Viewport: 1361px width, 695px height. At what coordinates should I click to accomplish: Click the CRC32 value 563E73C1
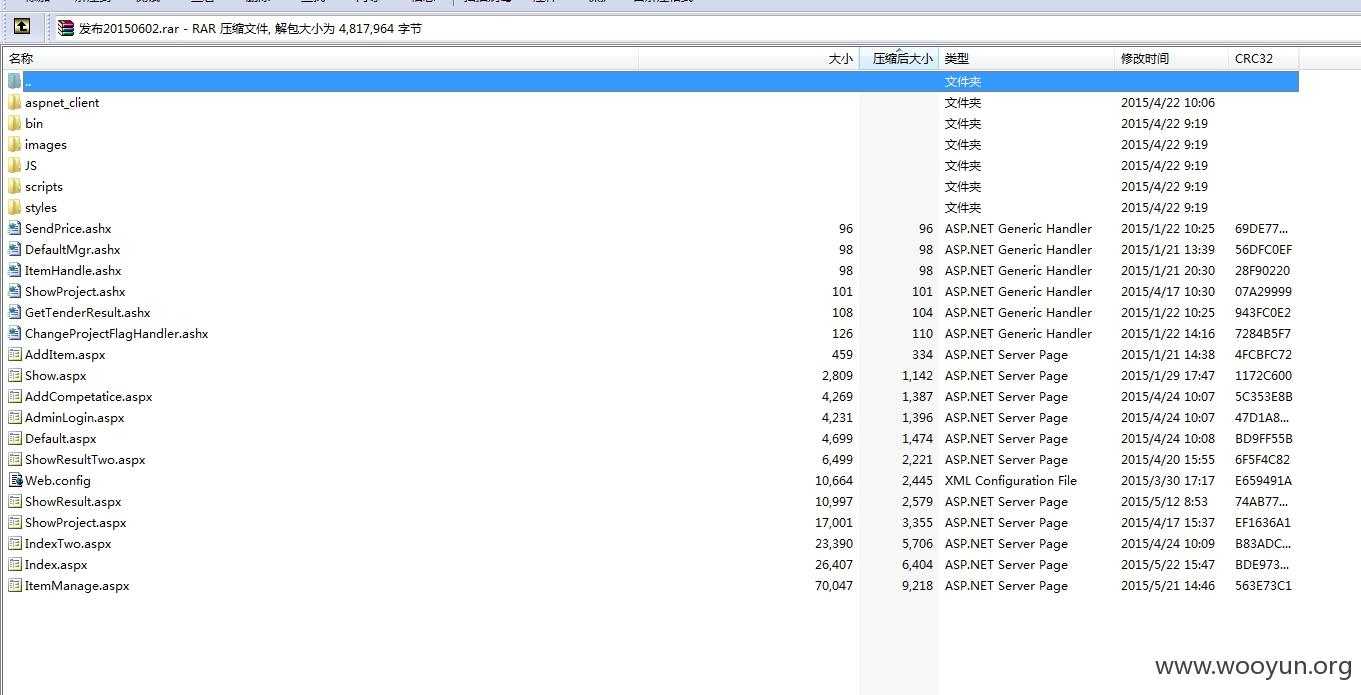[x=1263, y=585]
